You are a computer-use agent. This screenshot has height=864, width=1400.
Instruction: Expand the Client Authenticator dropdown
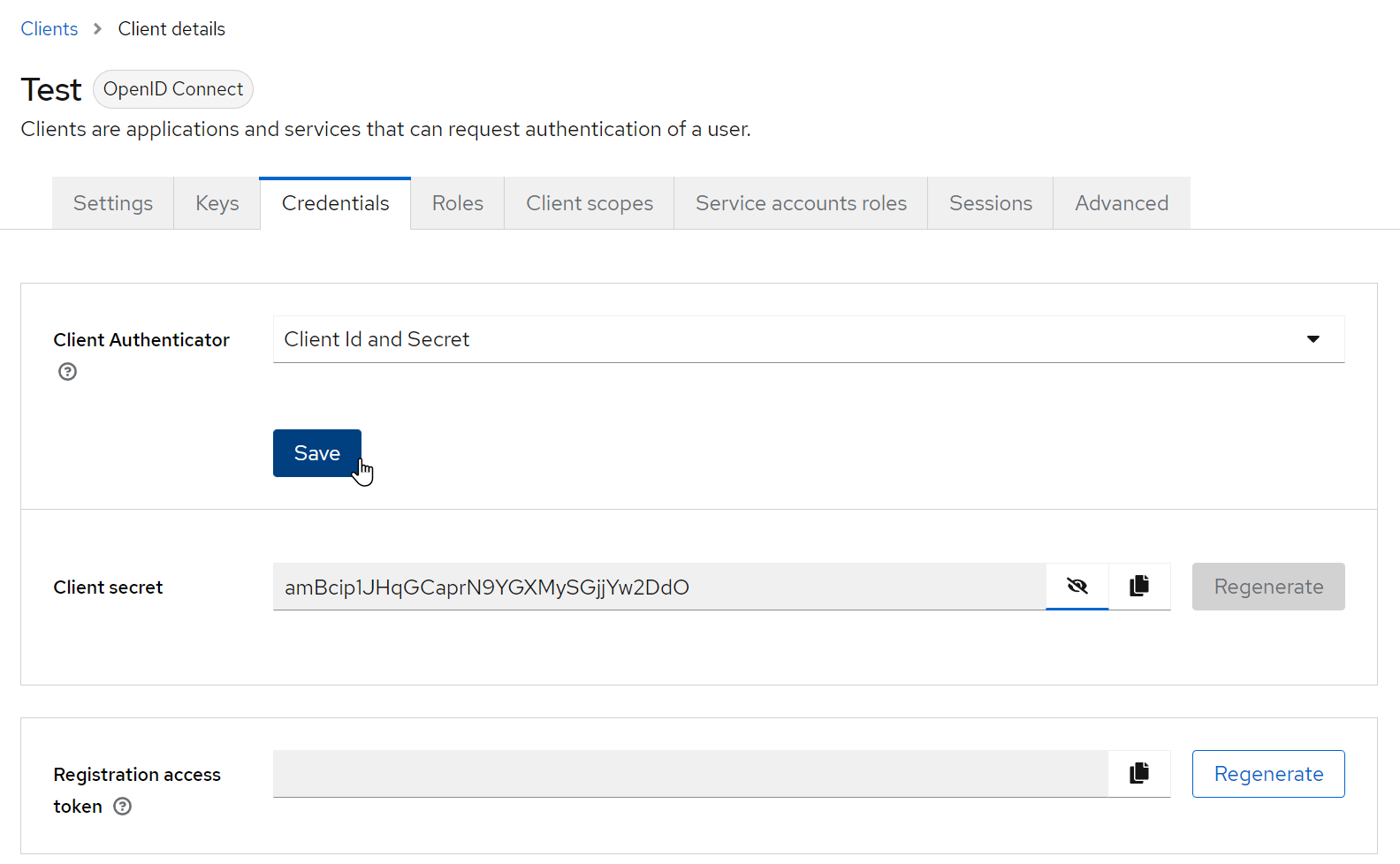pyautogui.click(x=809, y=339)
